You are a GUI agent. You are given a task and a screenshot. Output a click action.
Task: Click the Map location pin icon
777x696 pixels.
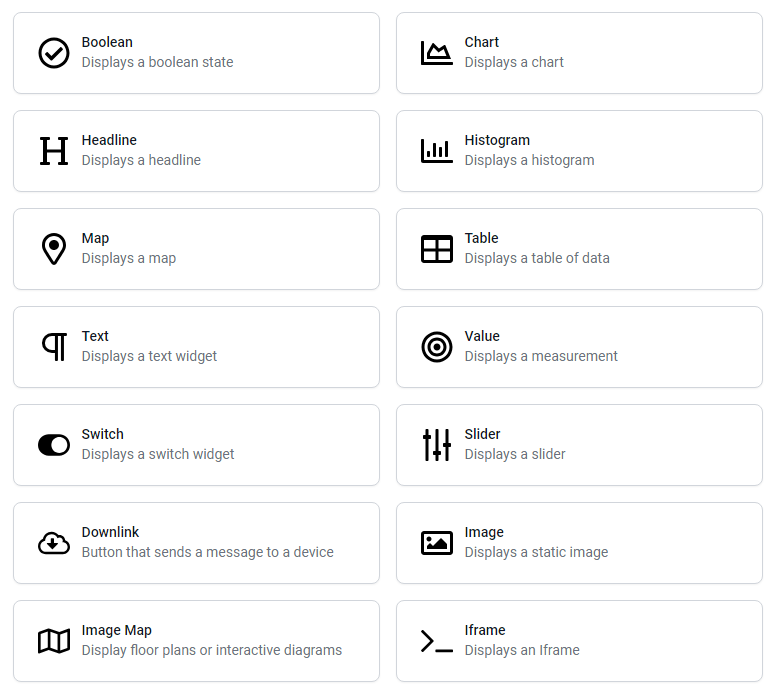click(x=54, y=249)
